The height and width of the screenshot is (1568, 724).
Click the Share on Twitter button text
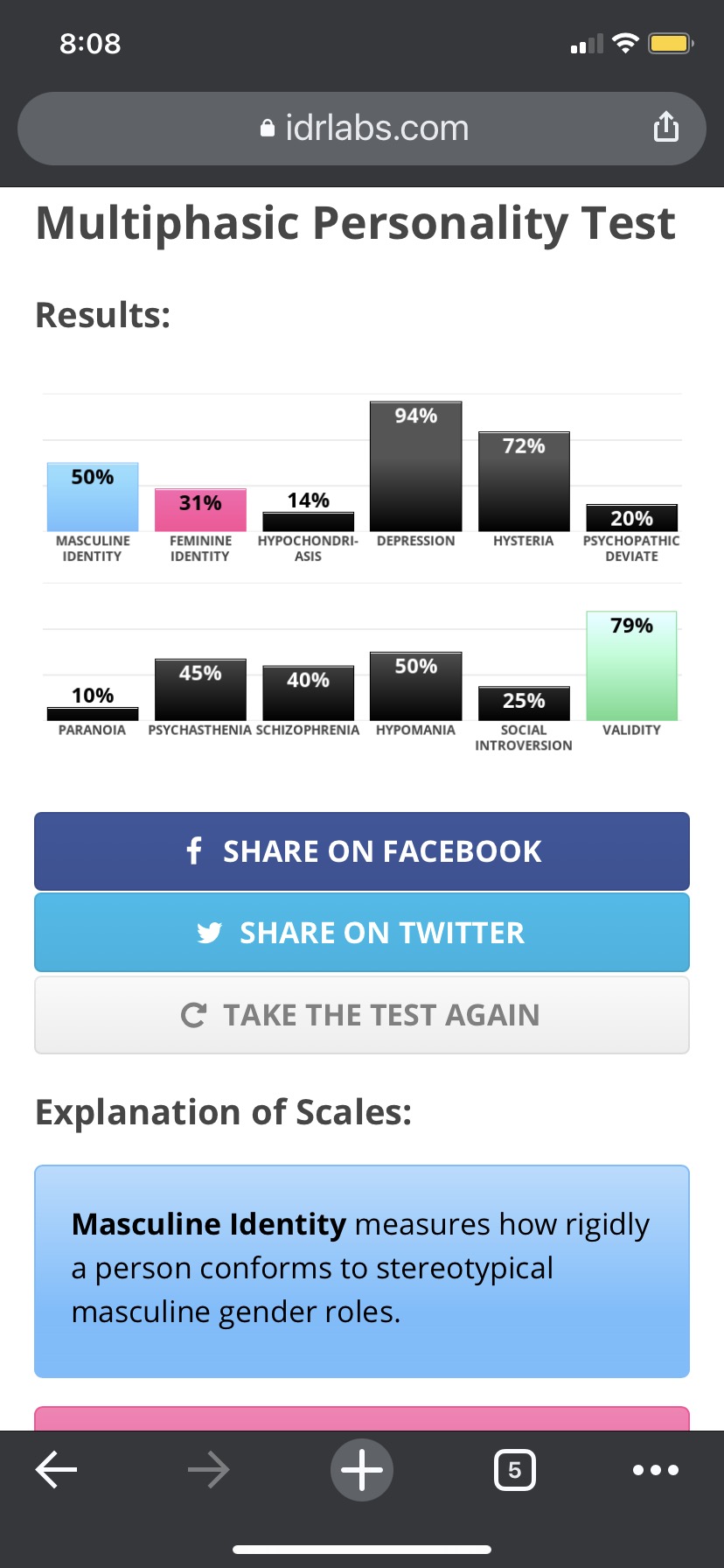pyautogui.click(x=382, y=933)
